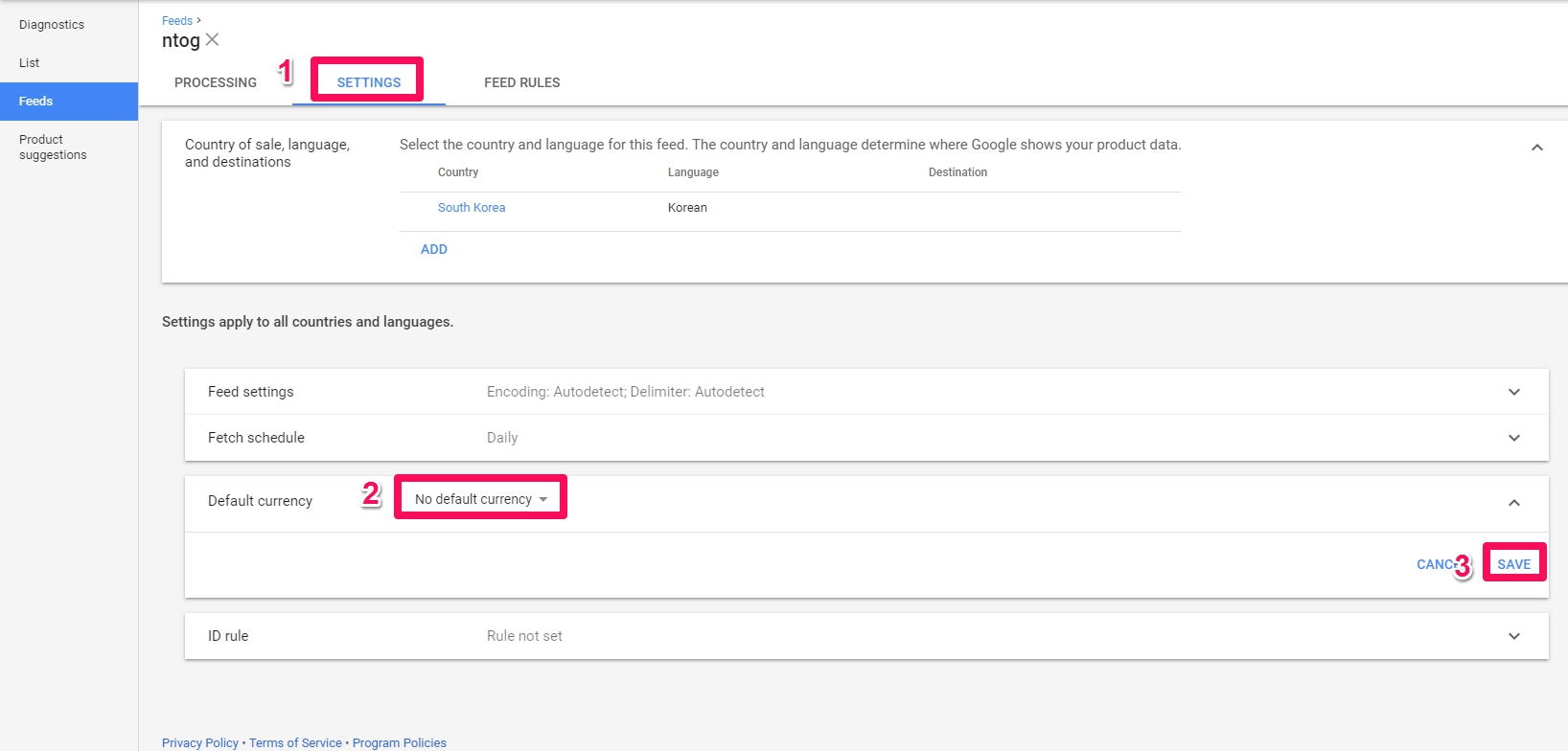Expand the Fetch schedule row
The image size is (1568, 751).
[x=1513, y=438]
